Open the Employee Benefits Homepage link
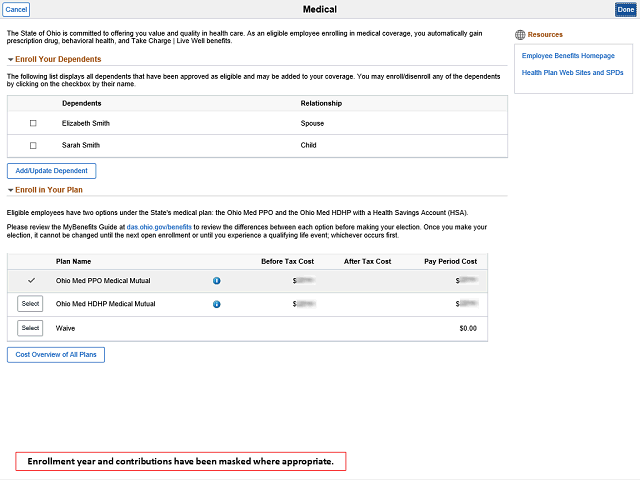Image resolution: width=640 pixels, height=480 pixels. coord(566,56)
